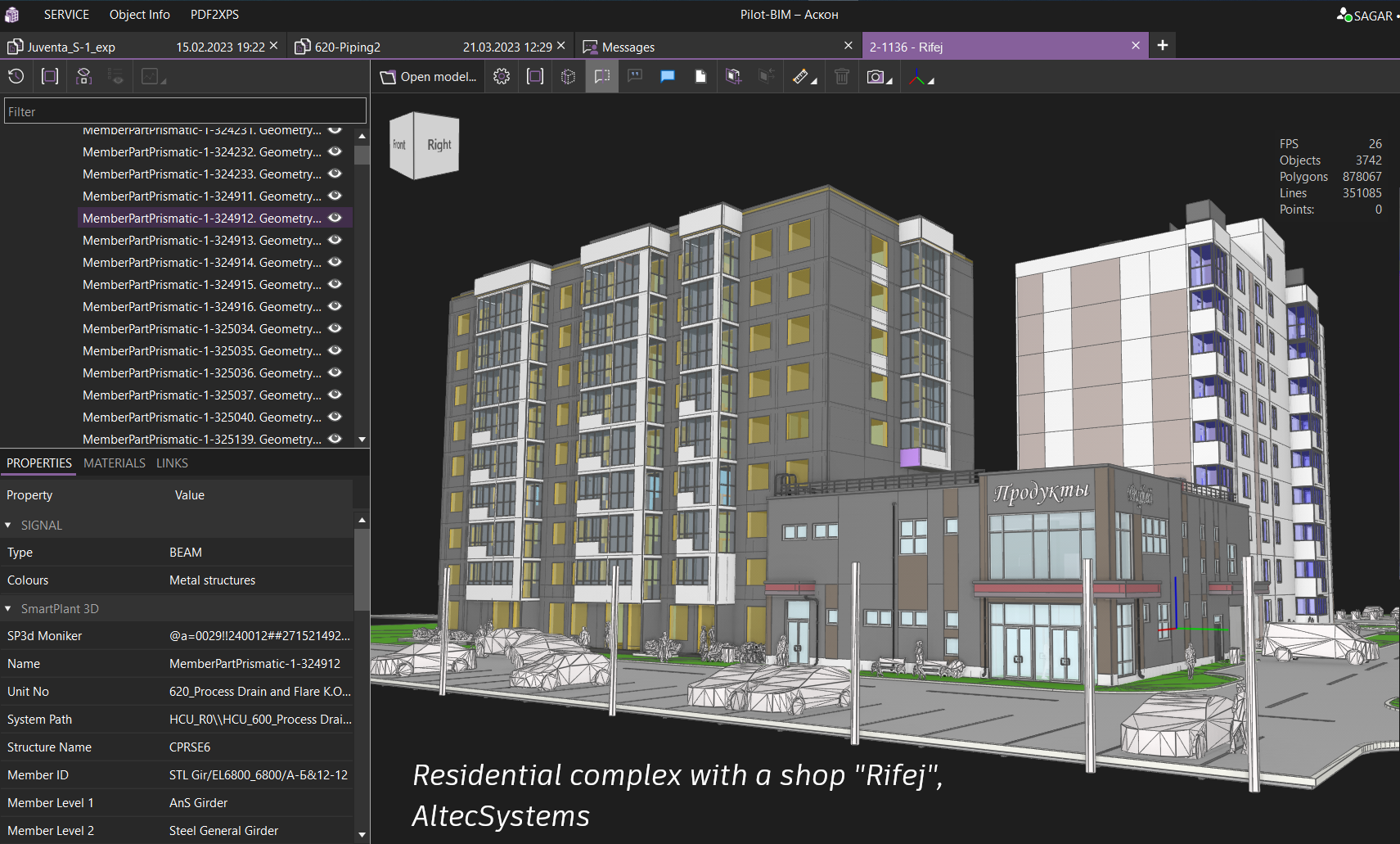Click the blue comment bubble icon
The height and width of the screenshot is (844, 1400).
click(x=668, y=77)
